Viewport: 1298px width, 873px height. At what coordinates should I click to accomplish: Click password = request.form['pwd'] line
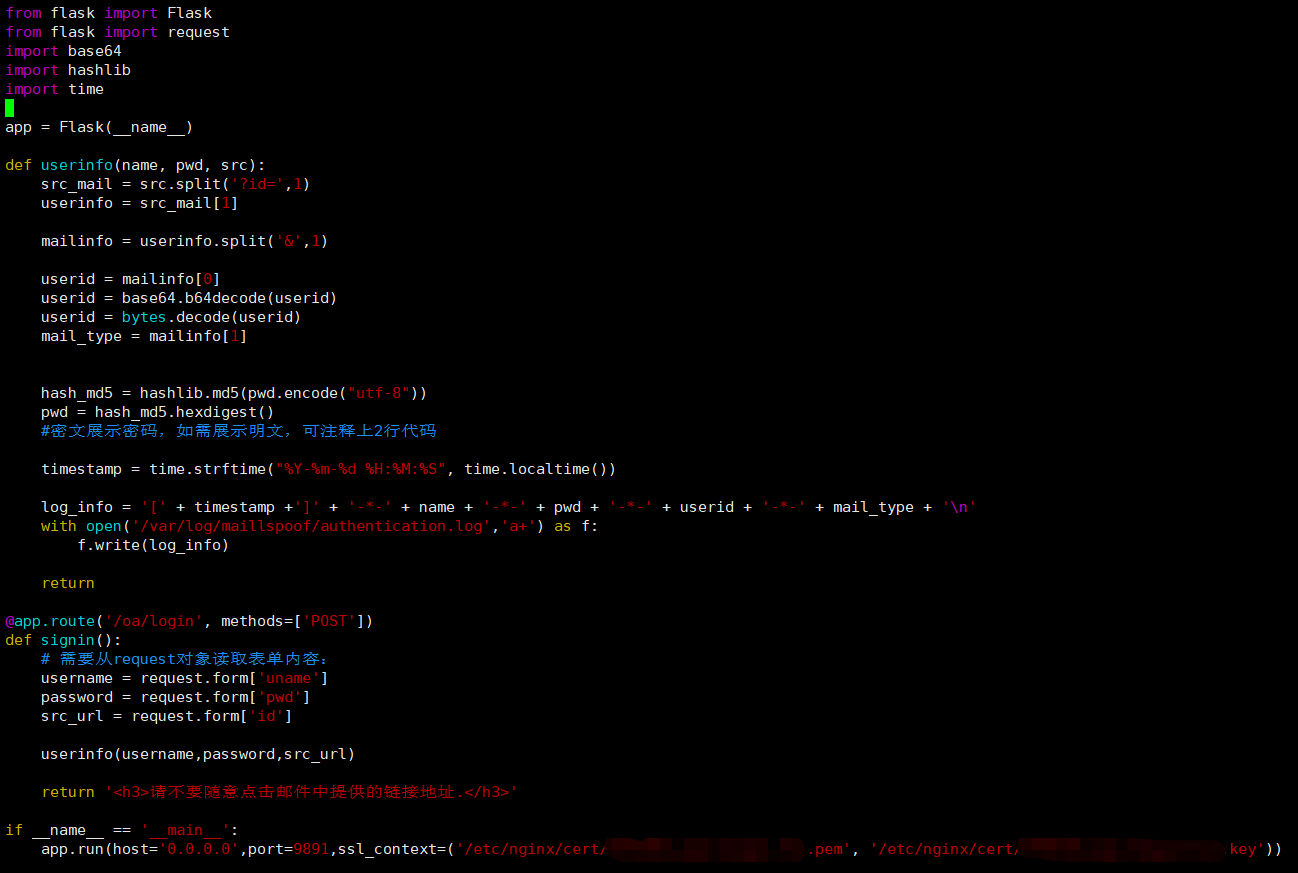176,697
